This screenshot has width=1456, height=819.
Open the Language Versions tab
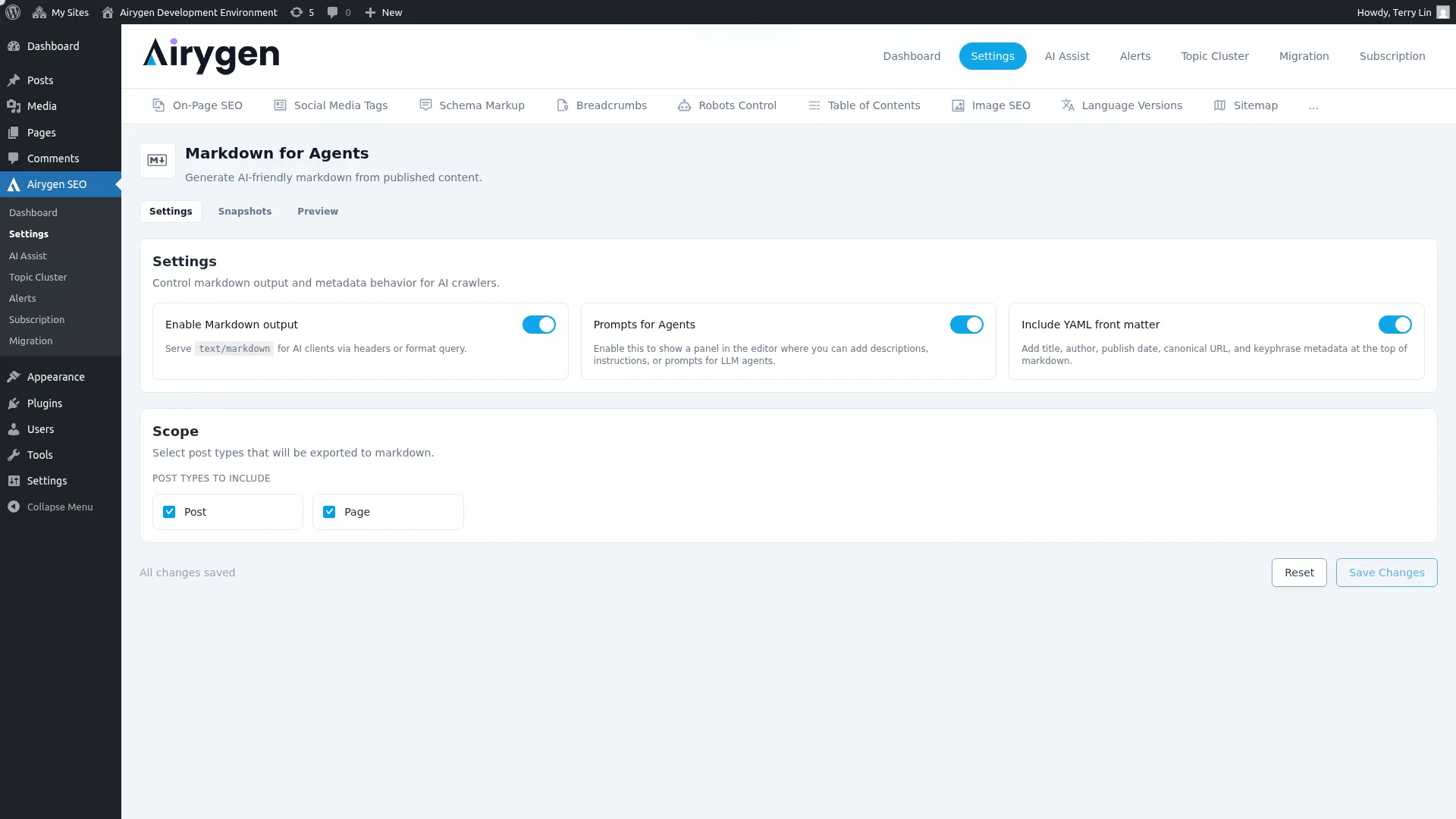pyautogui.click(x=1122, y=105)
